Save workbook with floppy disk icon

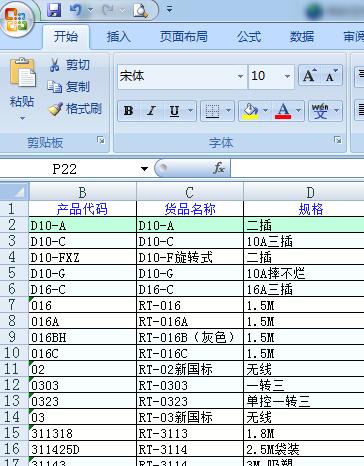tap(54, 10)
